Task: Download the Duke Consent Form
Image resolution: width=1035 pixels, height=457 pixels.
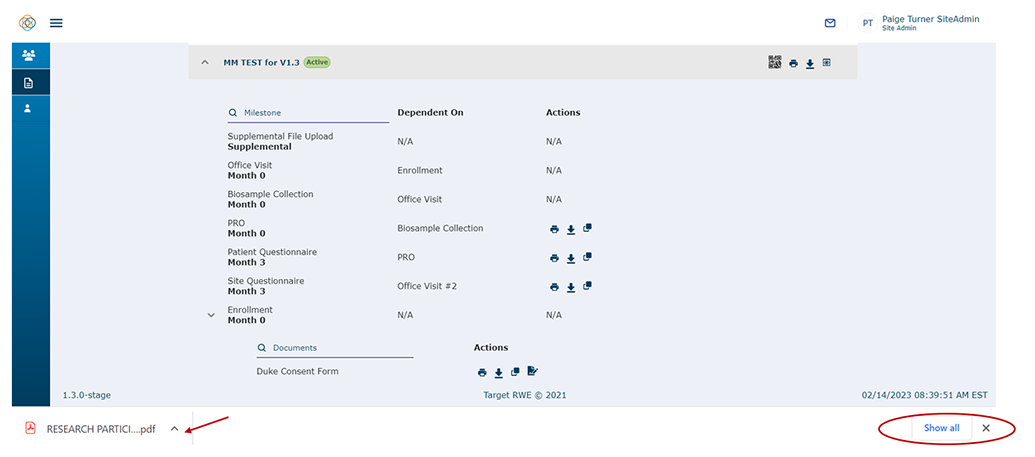Action: click(498, 373)
